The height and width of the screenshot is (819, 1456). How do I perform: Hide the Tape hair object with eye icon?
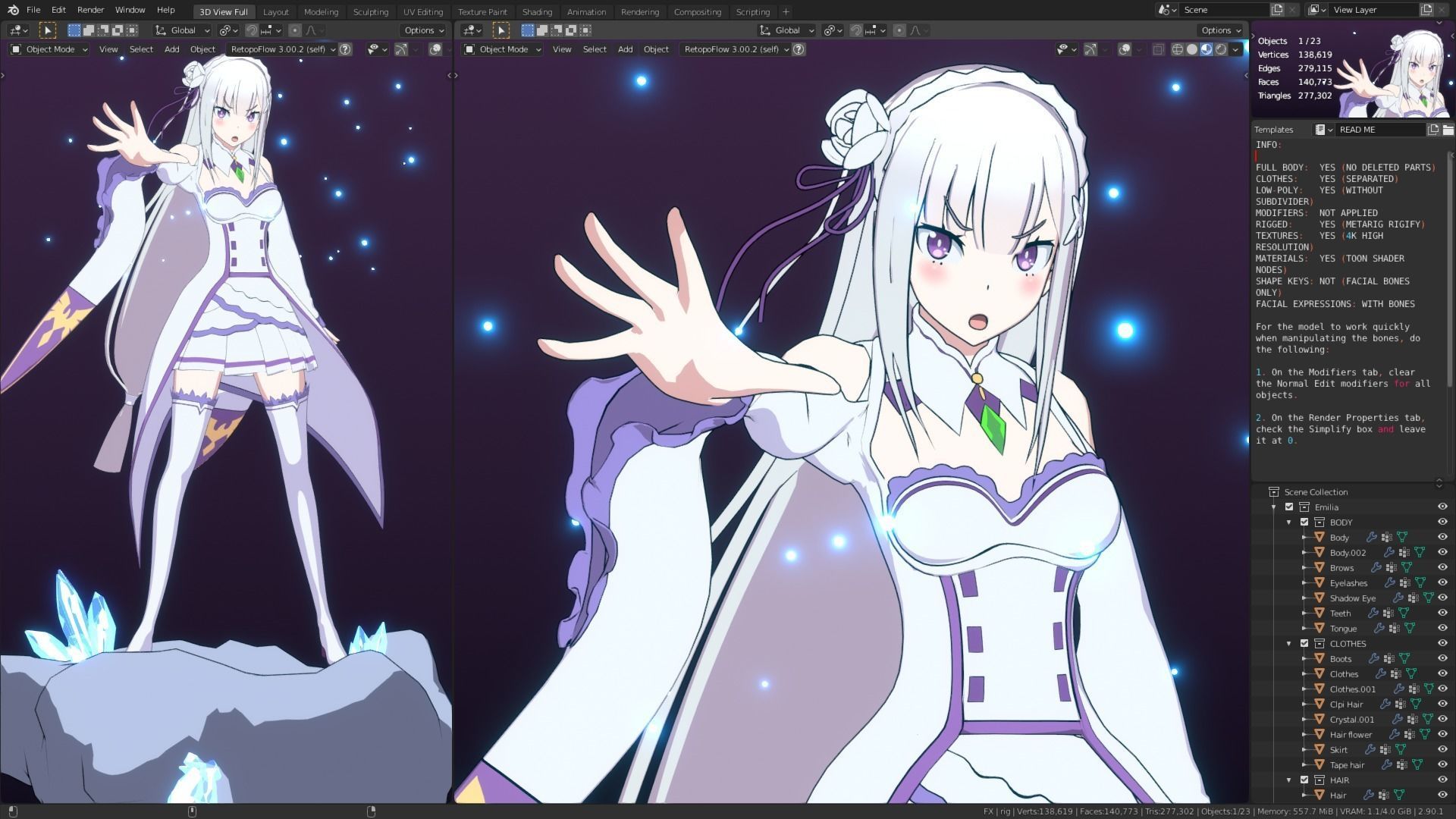(x=1442, y=765)
